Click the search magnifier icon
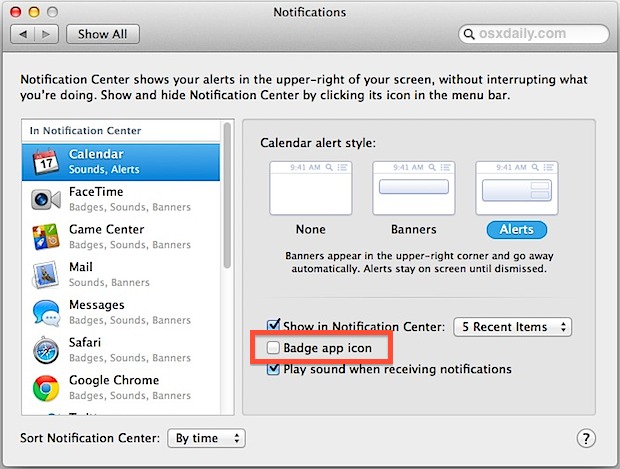Screen dimensions: 620x469 click(x=469, y=34)
